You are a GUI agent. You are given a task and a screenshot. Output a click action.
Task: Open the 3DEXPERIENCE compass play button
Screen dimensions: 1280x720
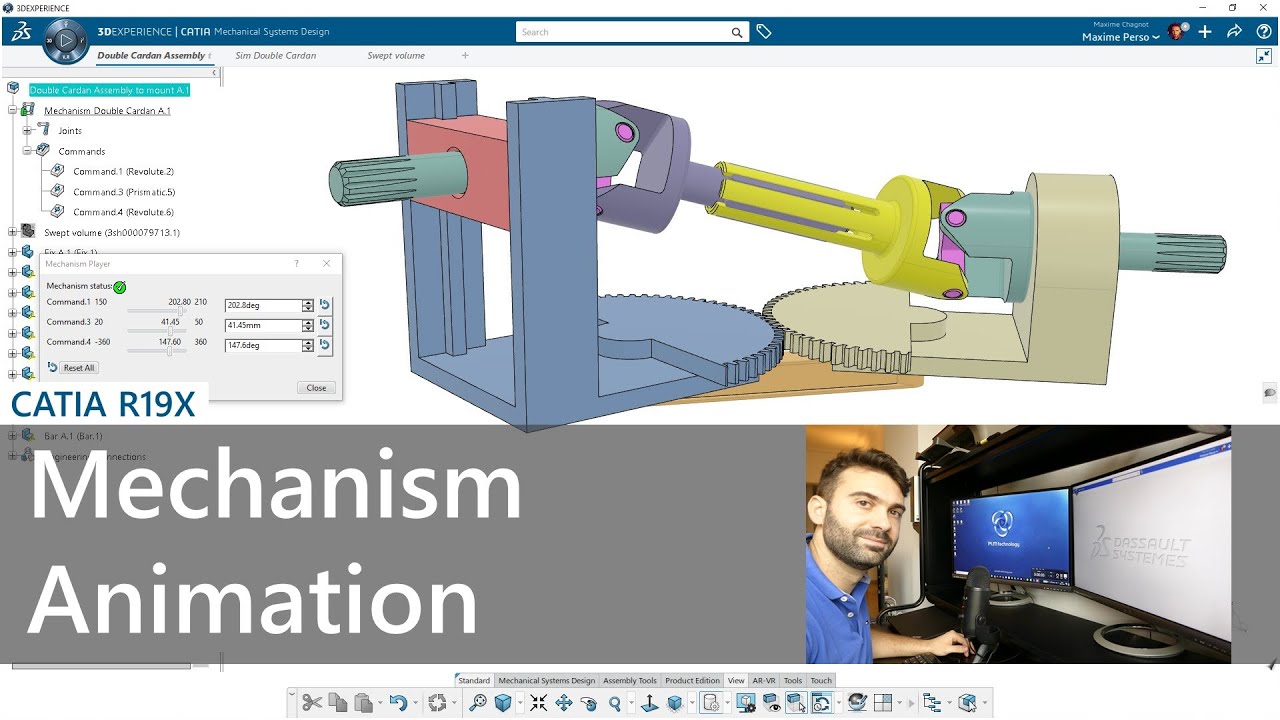click(65, 40)
